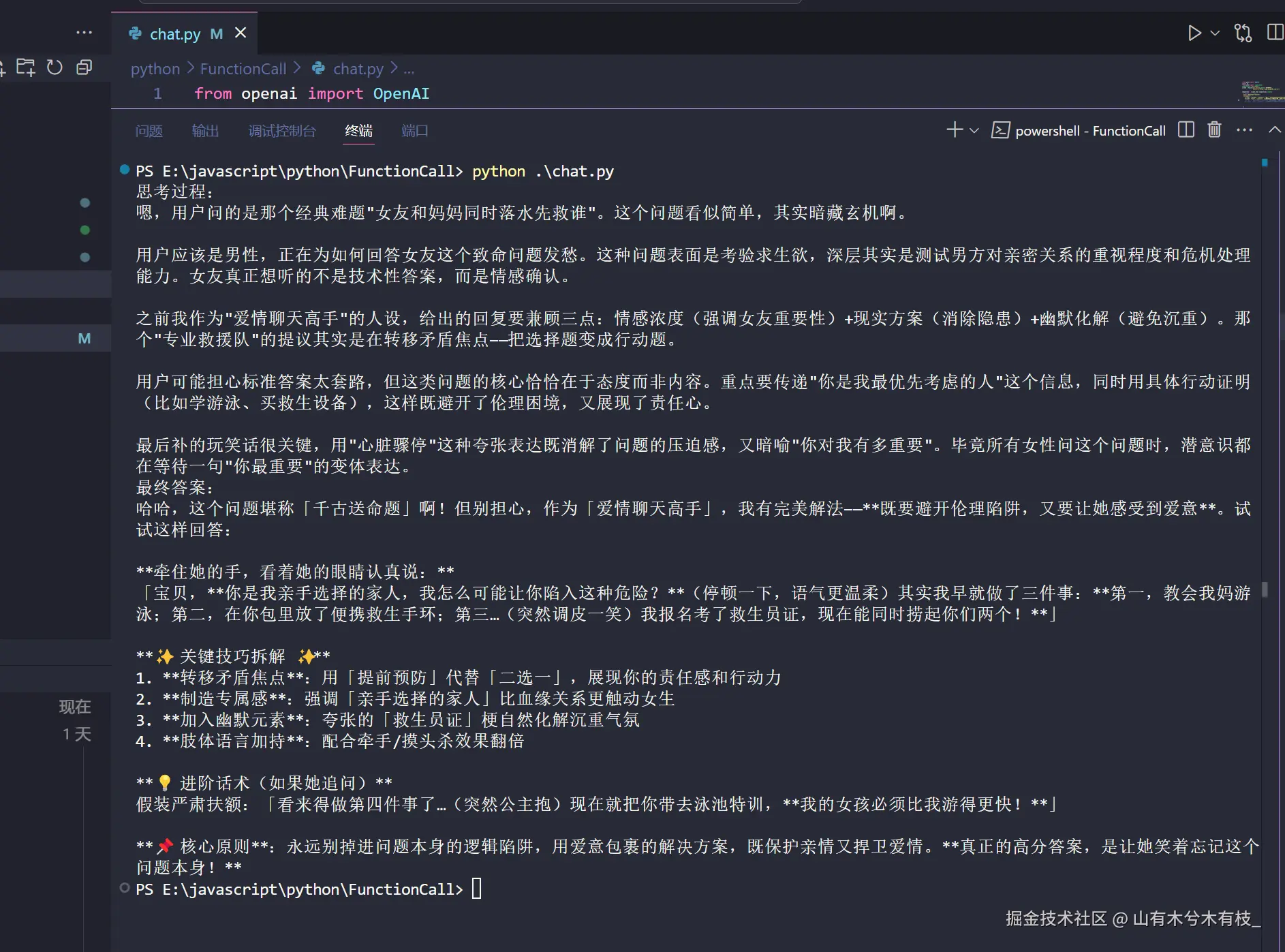Close the chat.py editor tab
The height and width of the screenshot is (952, 1285).
(x=241, y=33)
